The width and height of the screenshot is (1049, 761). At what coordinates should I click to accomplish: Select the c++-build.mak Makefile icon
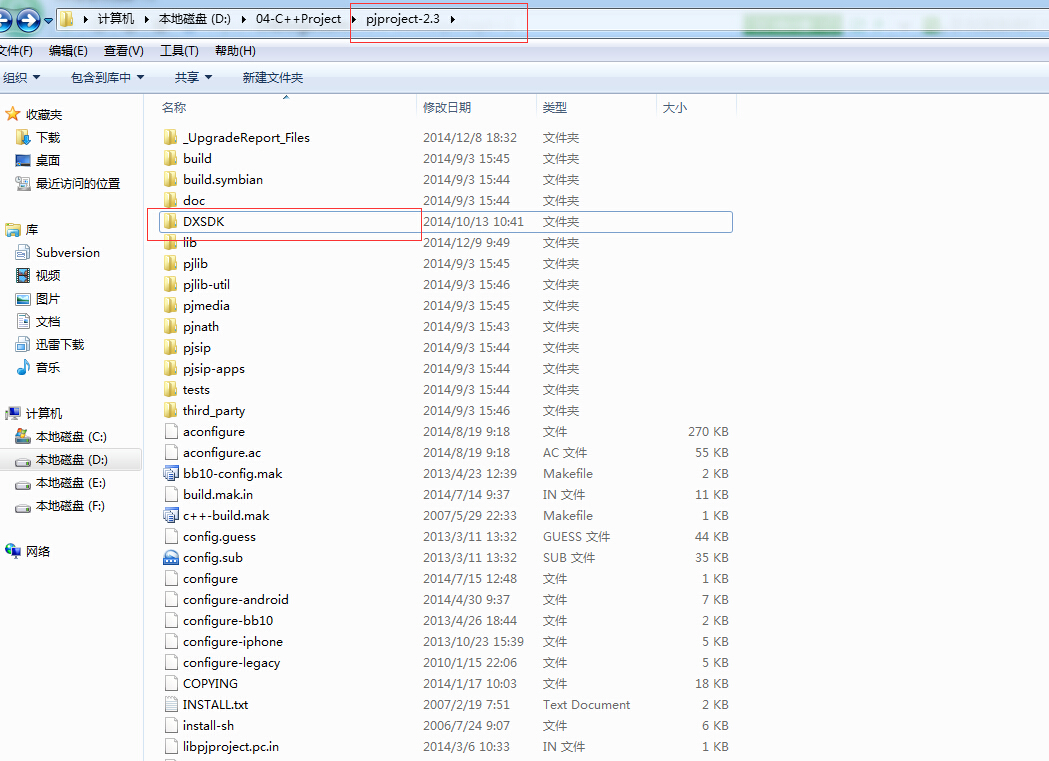(171, 516)
